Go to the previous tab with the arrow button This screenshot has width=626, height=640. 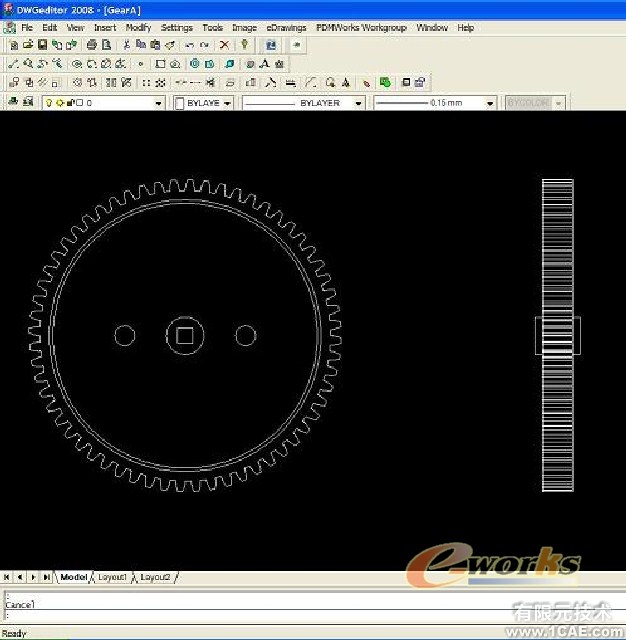pos(20,577)
